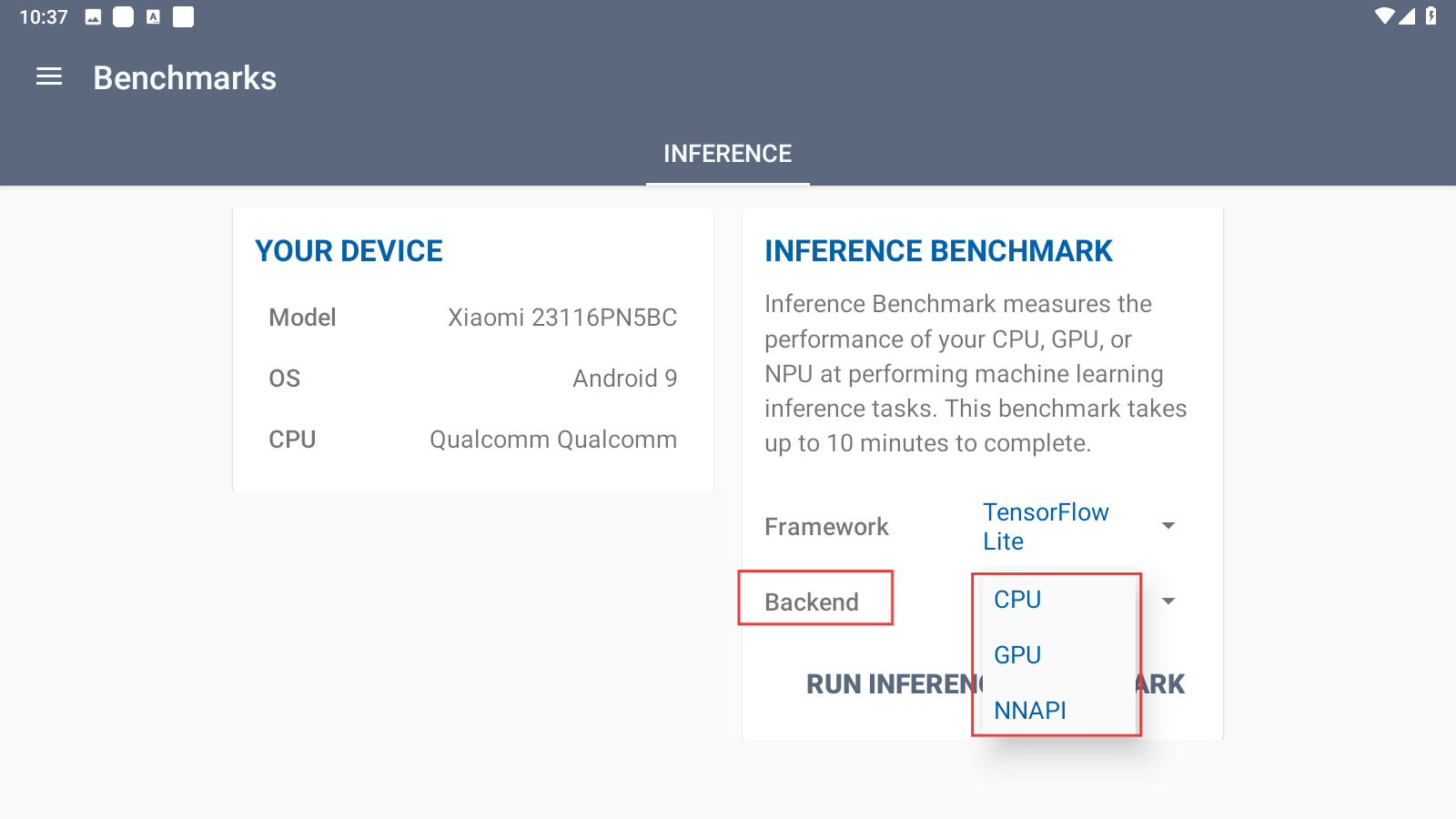
Task: Open the hamburger navigation menu
Action: pyautogui.click(x=49, y=77)
